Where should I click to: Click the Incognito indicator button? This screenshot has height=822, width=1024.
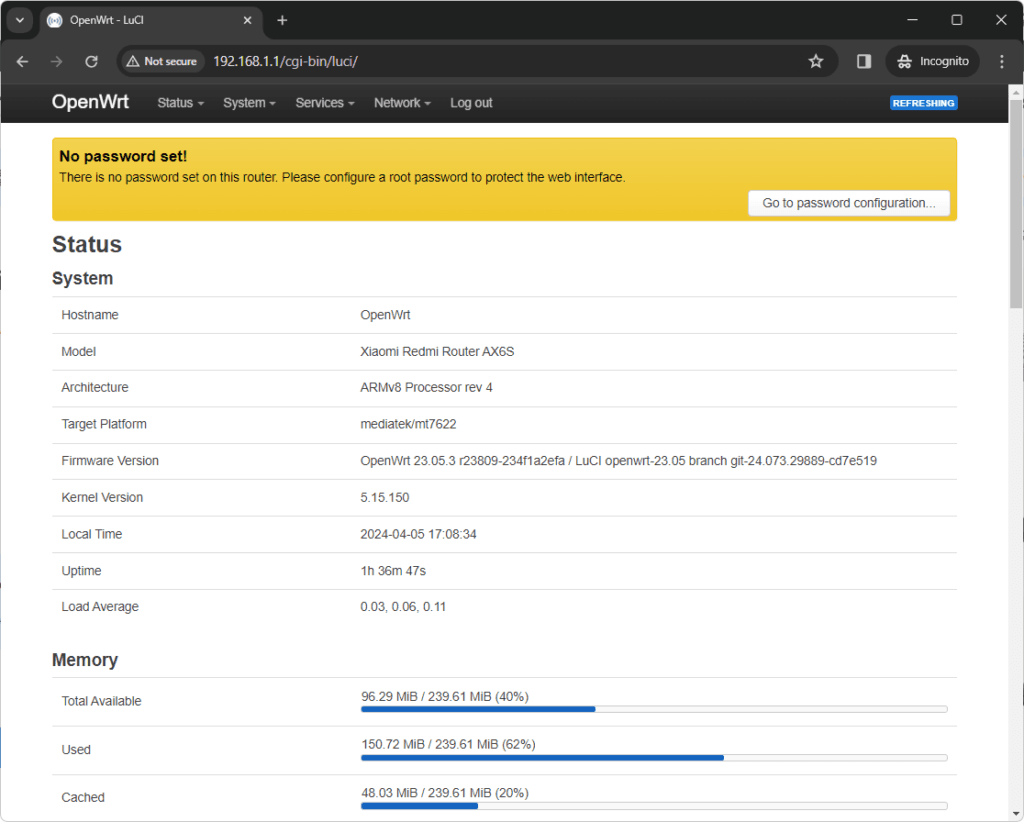(933, 61)
